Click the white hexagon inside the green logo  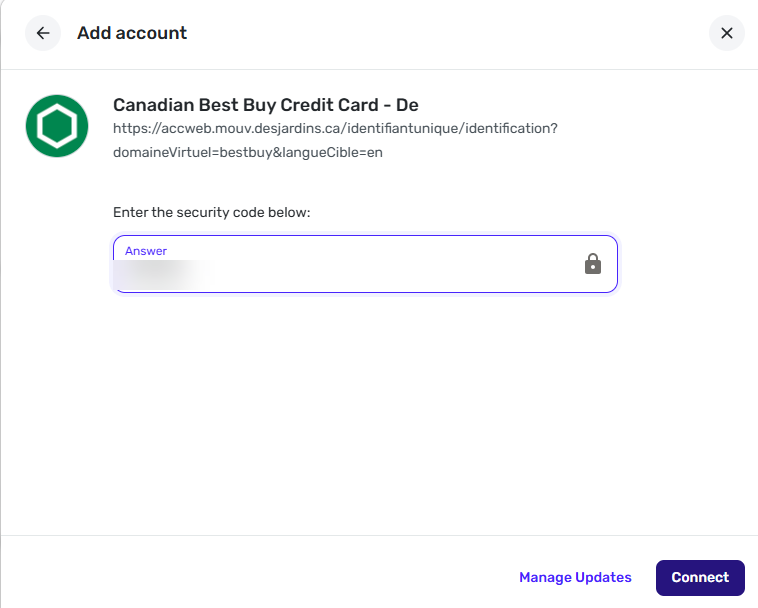pos(57,126)
